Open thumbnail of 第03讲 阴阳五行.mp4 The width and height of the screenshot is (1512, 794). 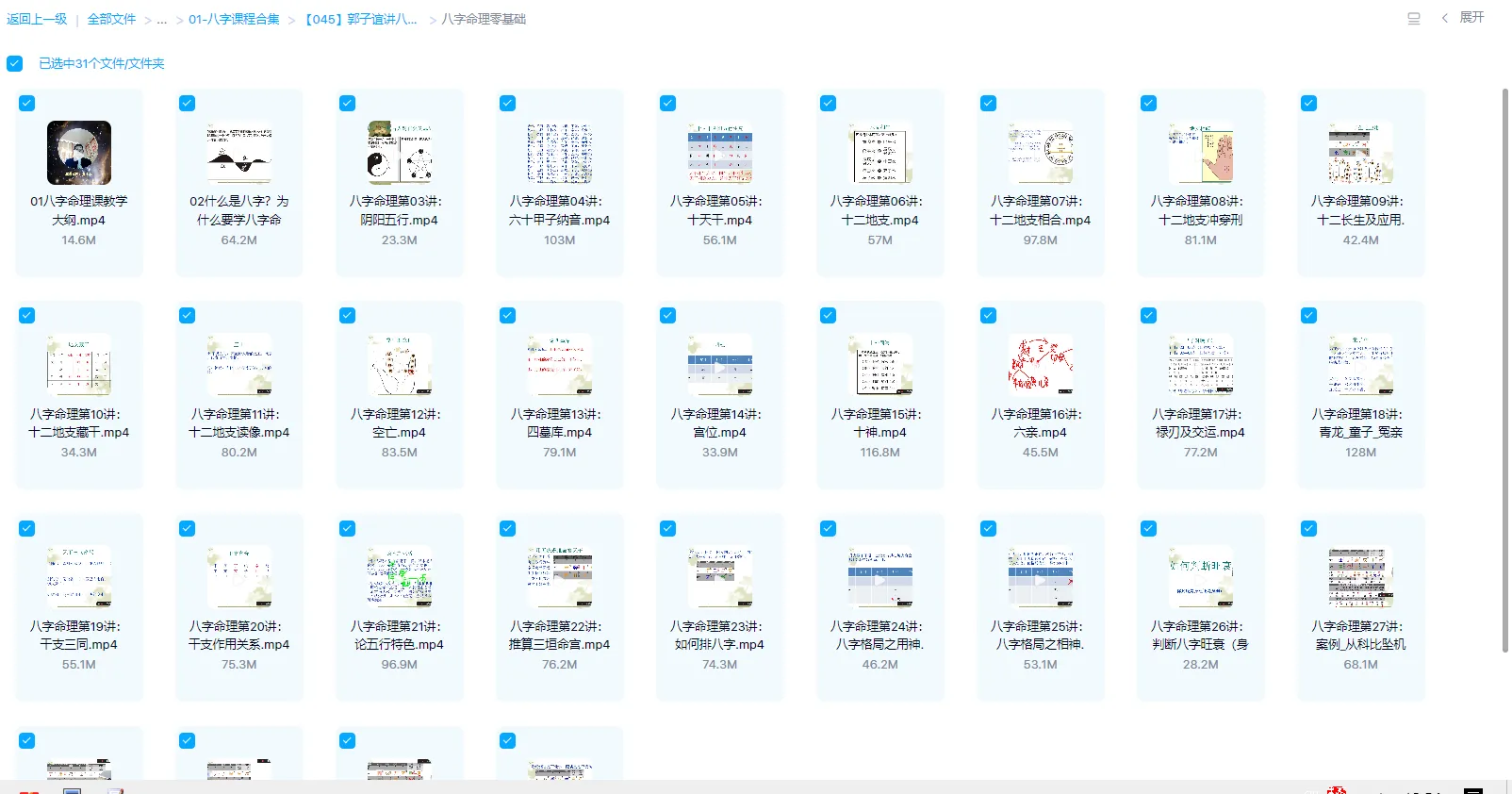click(x=400, y=153)
